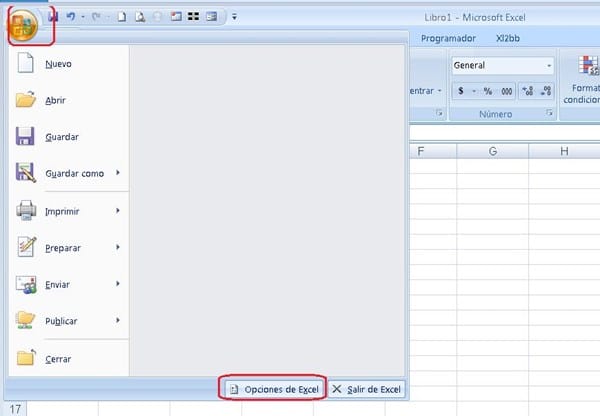Open the Undo history dropdown arrow

(x=83, y=17)
